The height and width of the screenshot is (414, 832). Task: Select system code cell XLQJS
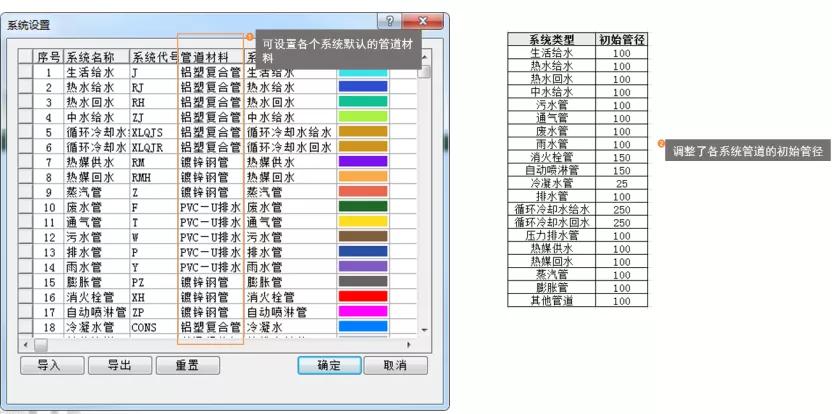pos(153,132)
